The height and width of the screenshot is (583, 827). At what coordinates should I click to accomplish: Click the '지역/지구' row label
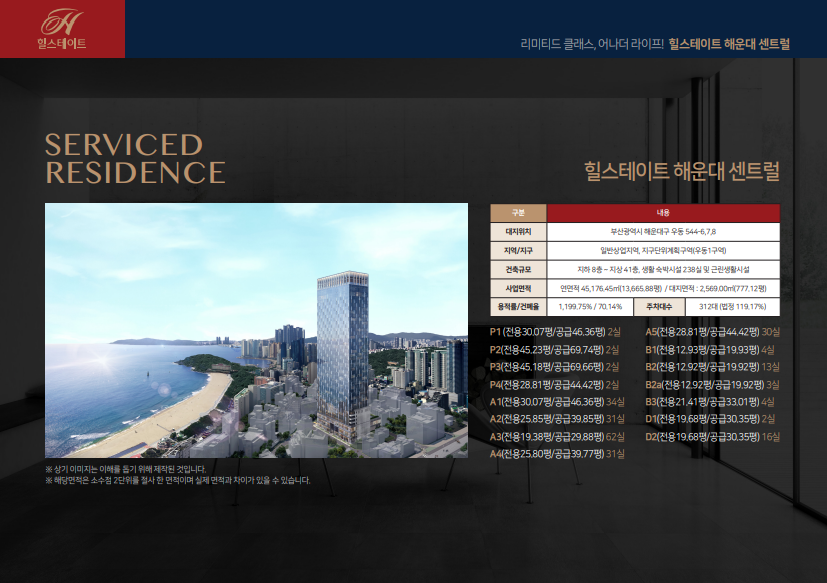coord(518,251)
